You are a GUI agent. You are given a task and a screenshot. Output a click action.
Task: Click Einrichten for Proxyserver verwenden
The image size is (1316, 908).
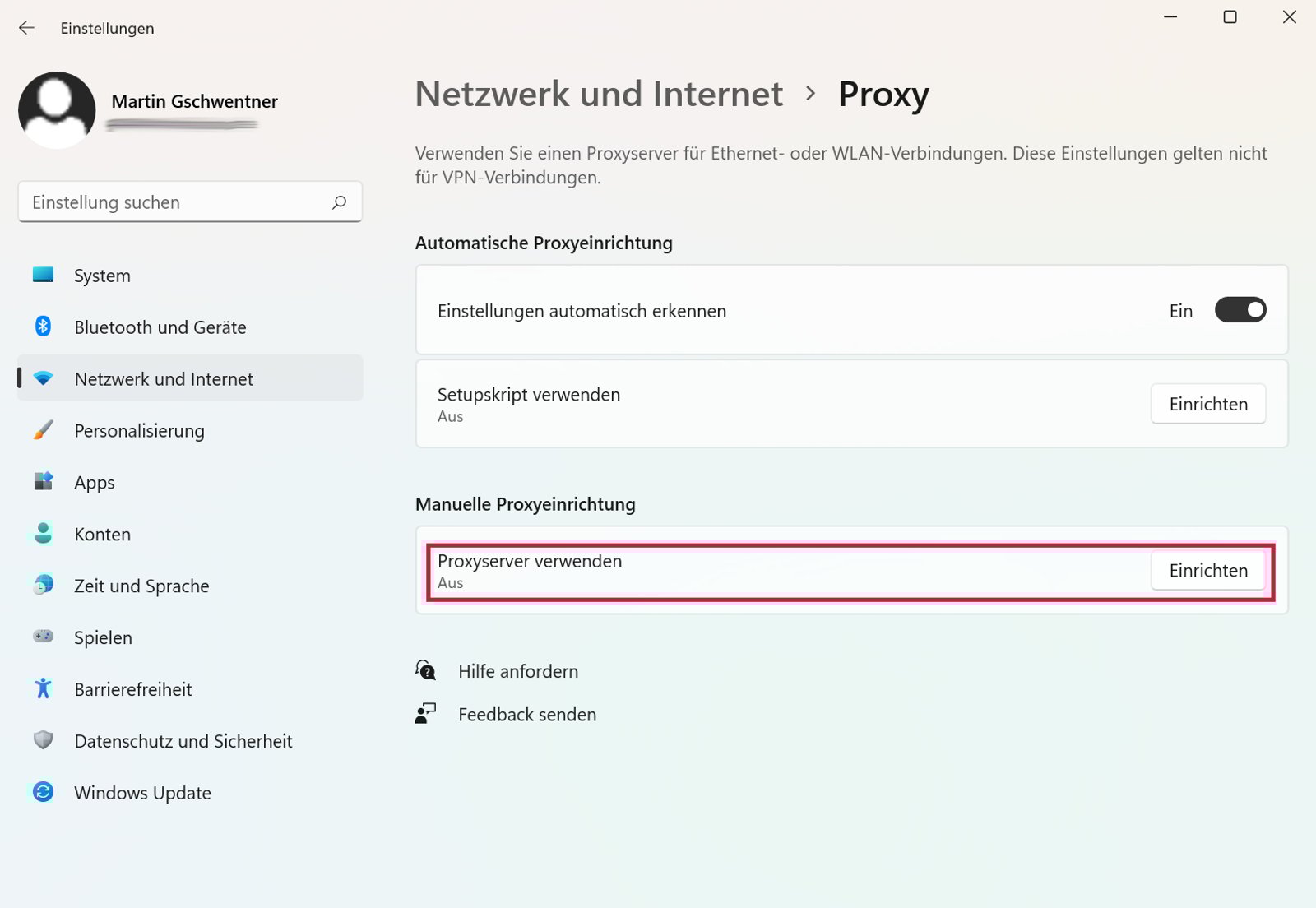point(1207,571)
